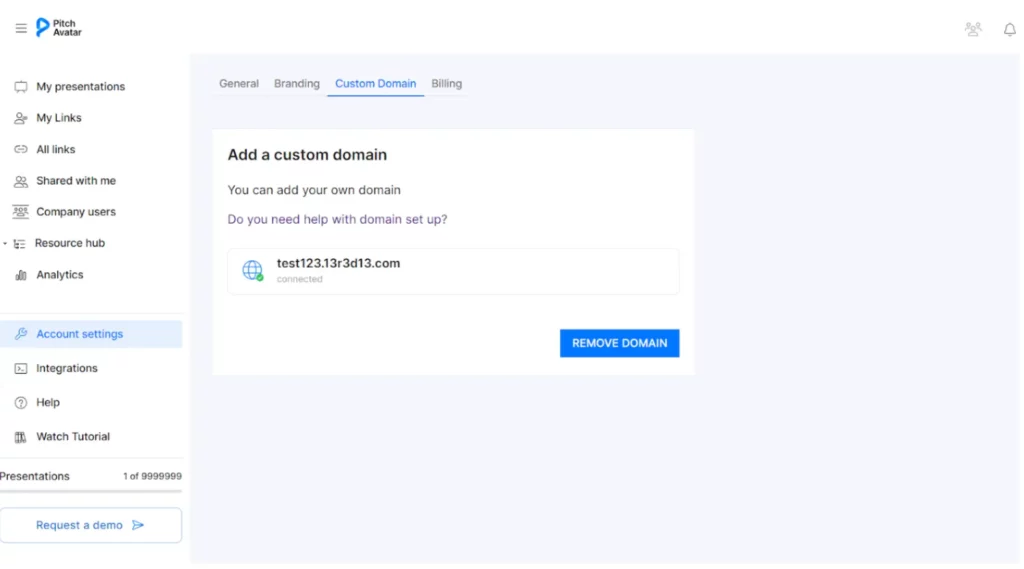The height and width of the screenshot is (569, 1024).
Task: Click the Help question mark icon
Action: (x=21, y=402)
